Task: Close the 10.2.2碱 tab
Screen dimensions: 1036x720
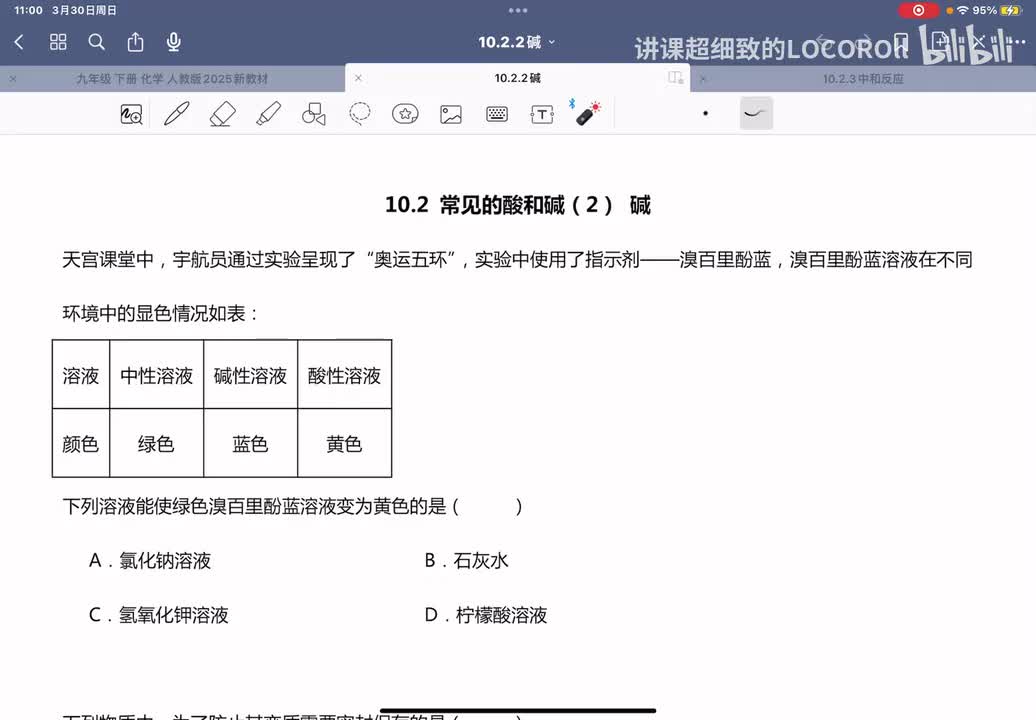Action: (358, 78)
